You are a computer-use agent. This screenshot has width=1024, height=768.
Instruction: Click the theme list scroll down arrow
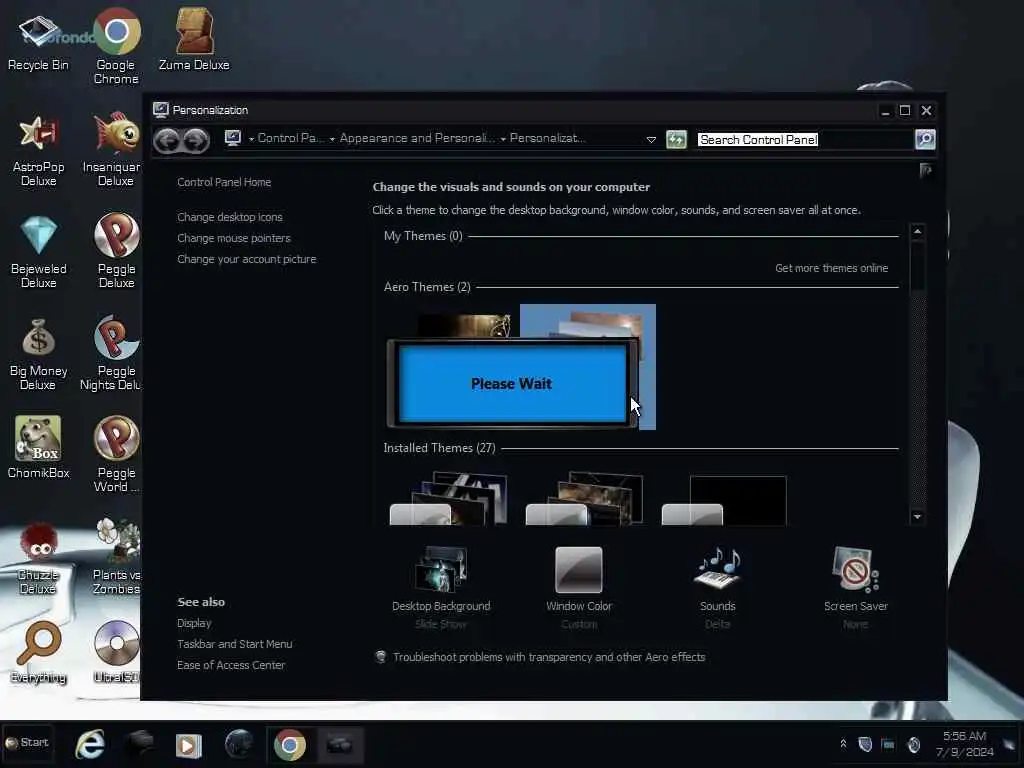tap(918, 517)
